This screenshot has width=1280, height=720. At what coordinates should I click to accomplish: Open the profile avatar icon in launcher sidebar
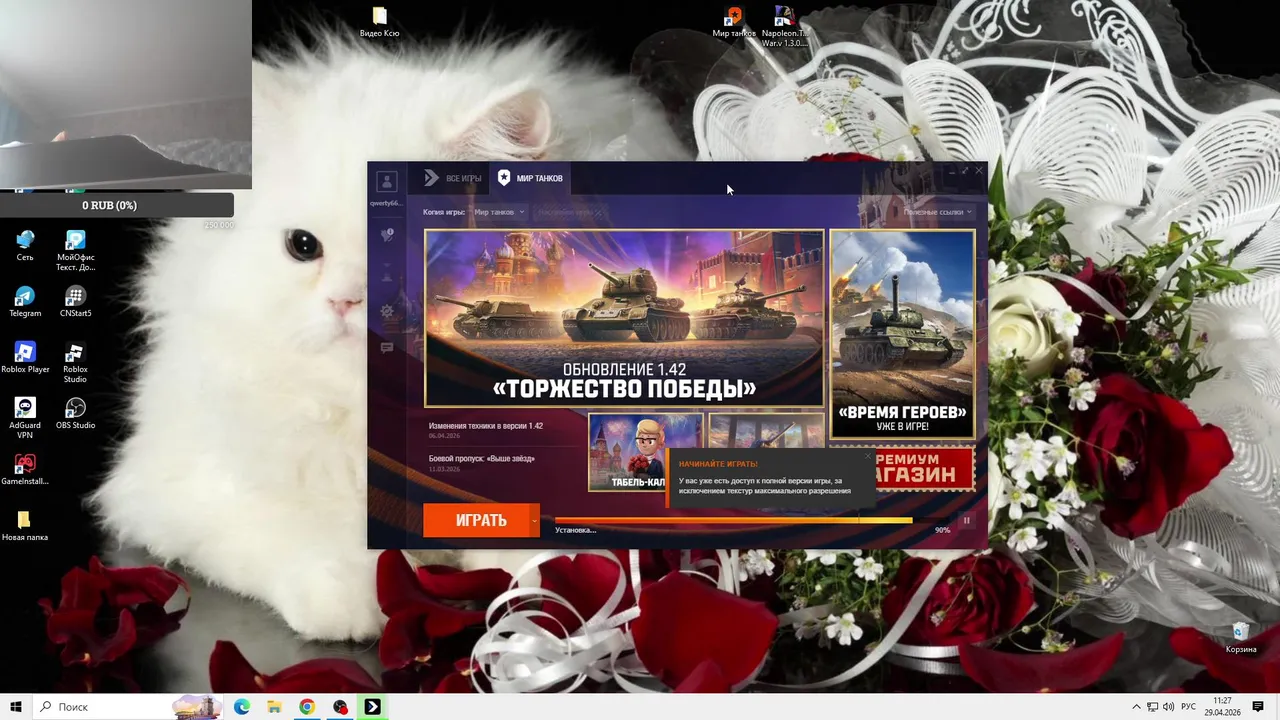point(387,181)
